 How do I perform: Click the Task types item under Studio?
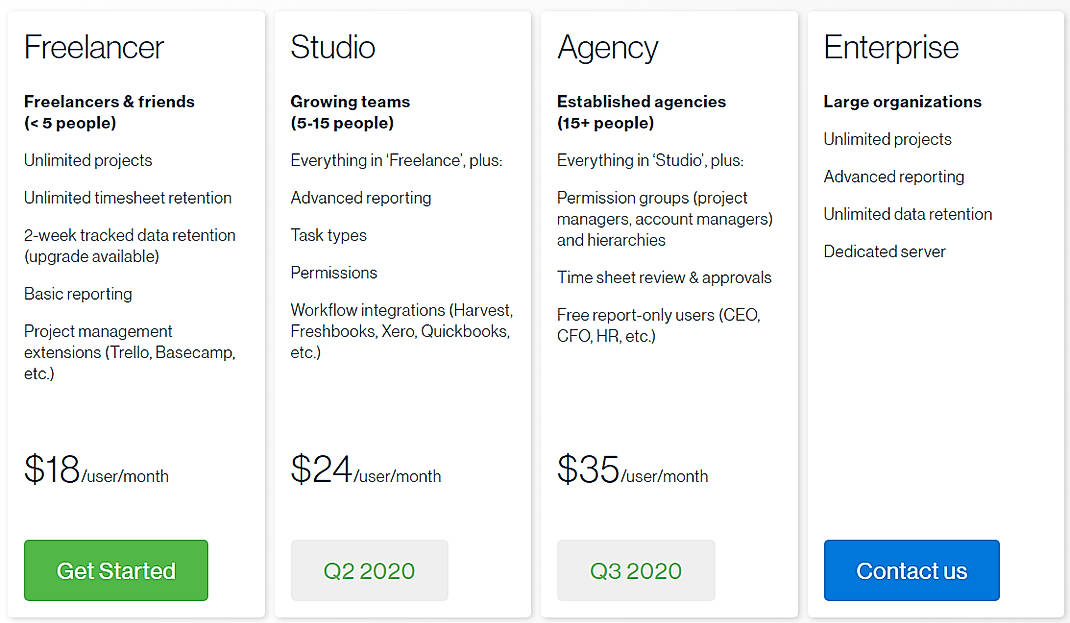pos(329,235)
